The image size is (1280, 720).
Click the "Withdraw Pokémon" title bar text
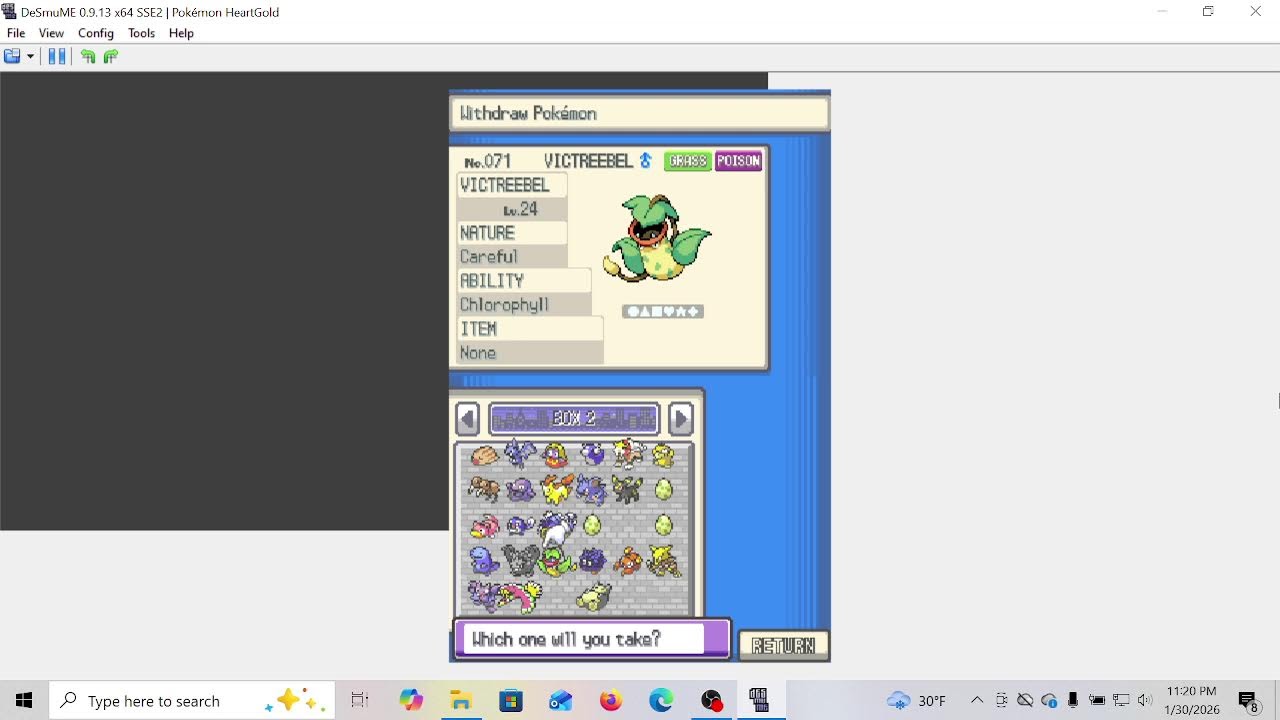tap(528, 113)
